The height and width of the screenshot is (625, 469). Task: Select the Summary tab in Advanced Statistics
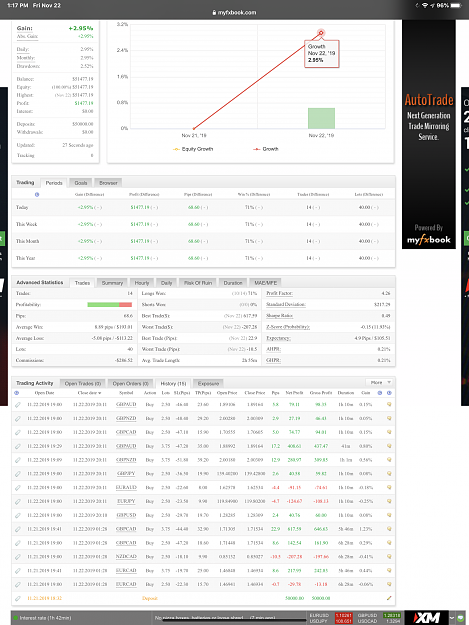pyautogui.click(x=112, y=283)
